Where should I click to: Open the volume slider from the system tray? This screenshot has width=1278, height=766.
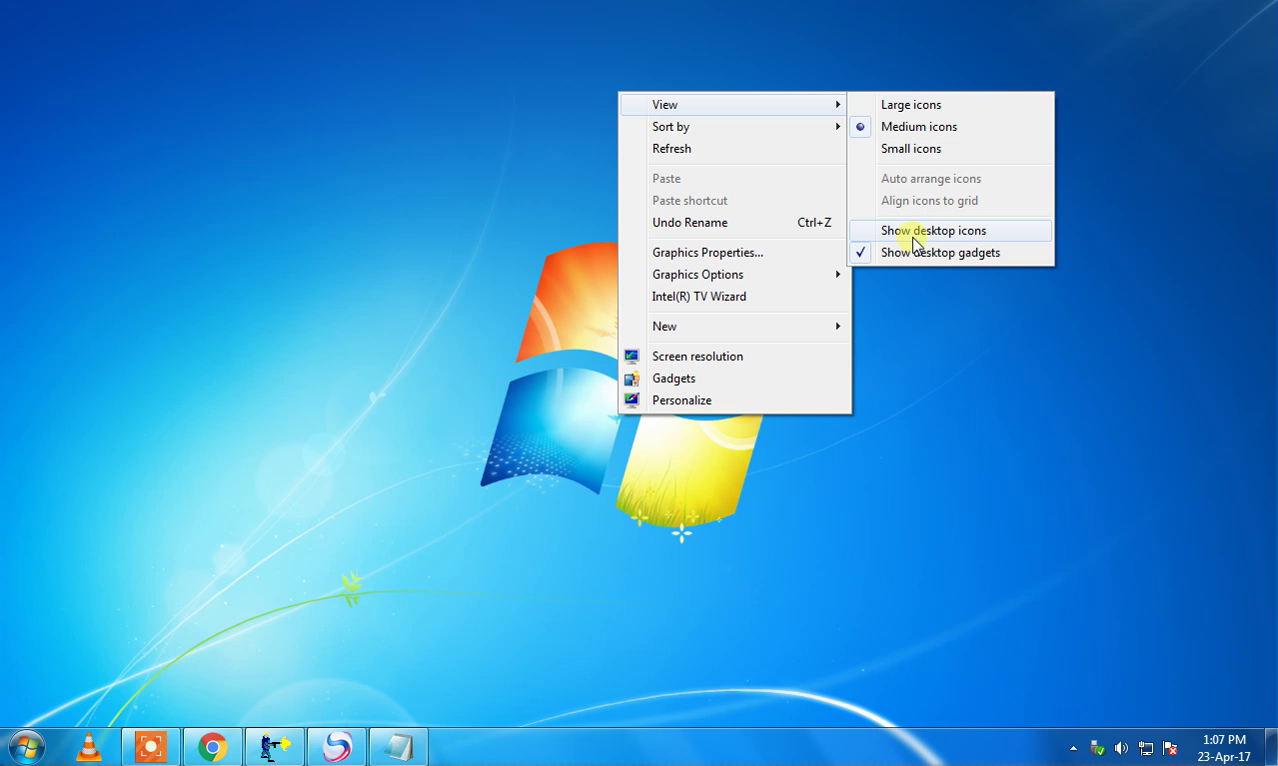(x=1122, y=747)
